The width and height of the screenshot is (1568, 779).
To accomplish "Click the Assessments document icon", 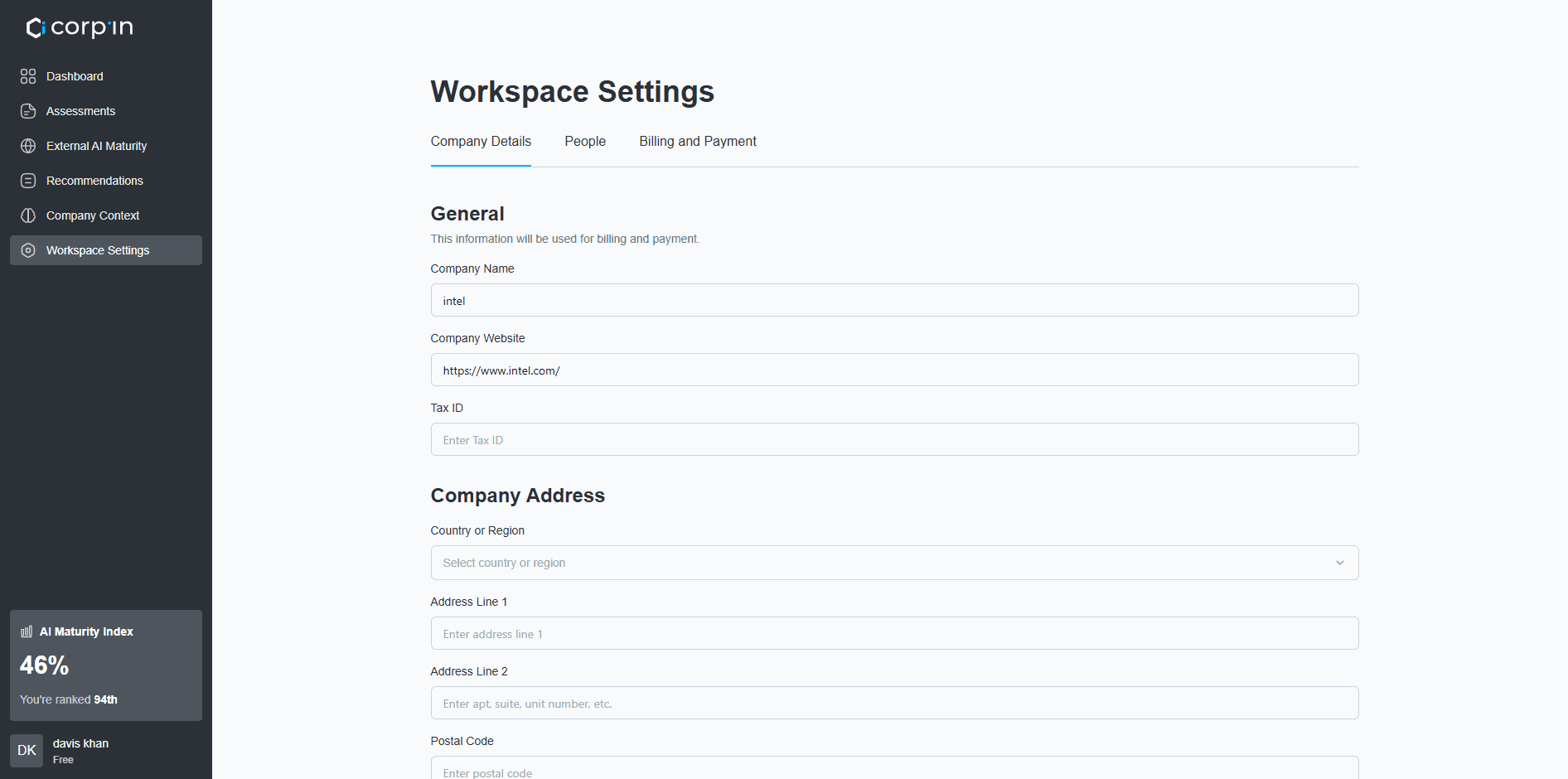I will [x=28, y=111].
